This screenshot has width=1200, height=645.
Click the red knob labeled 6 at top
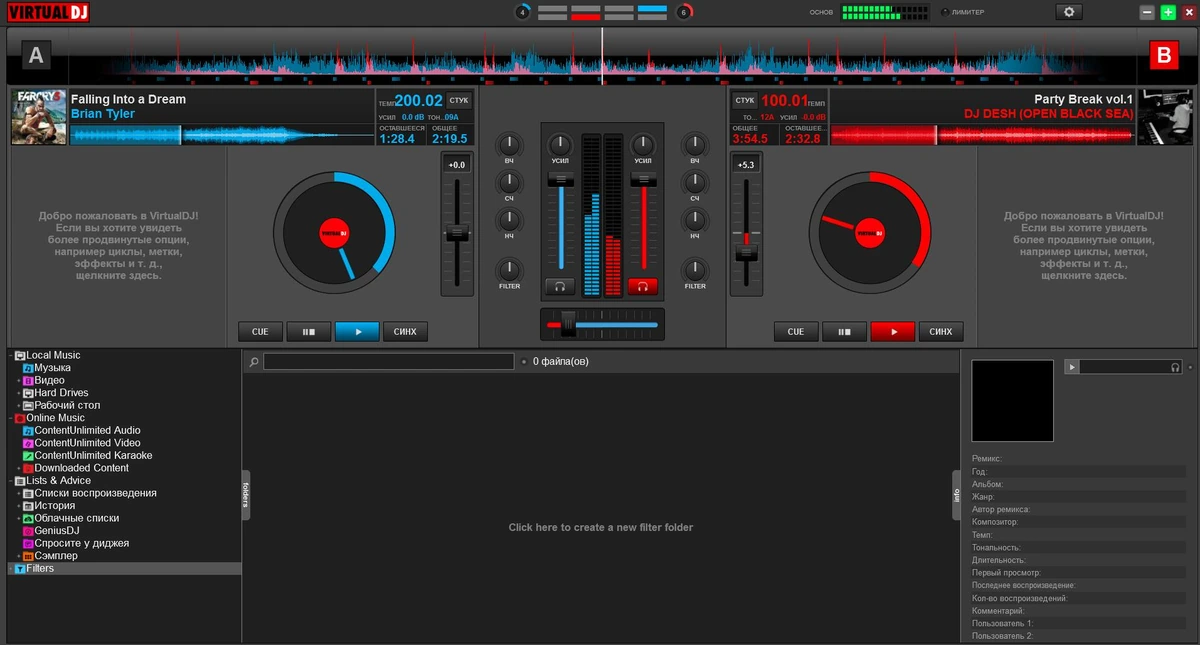[x=684, y=12]
